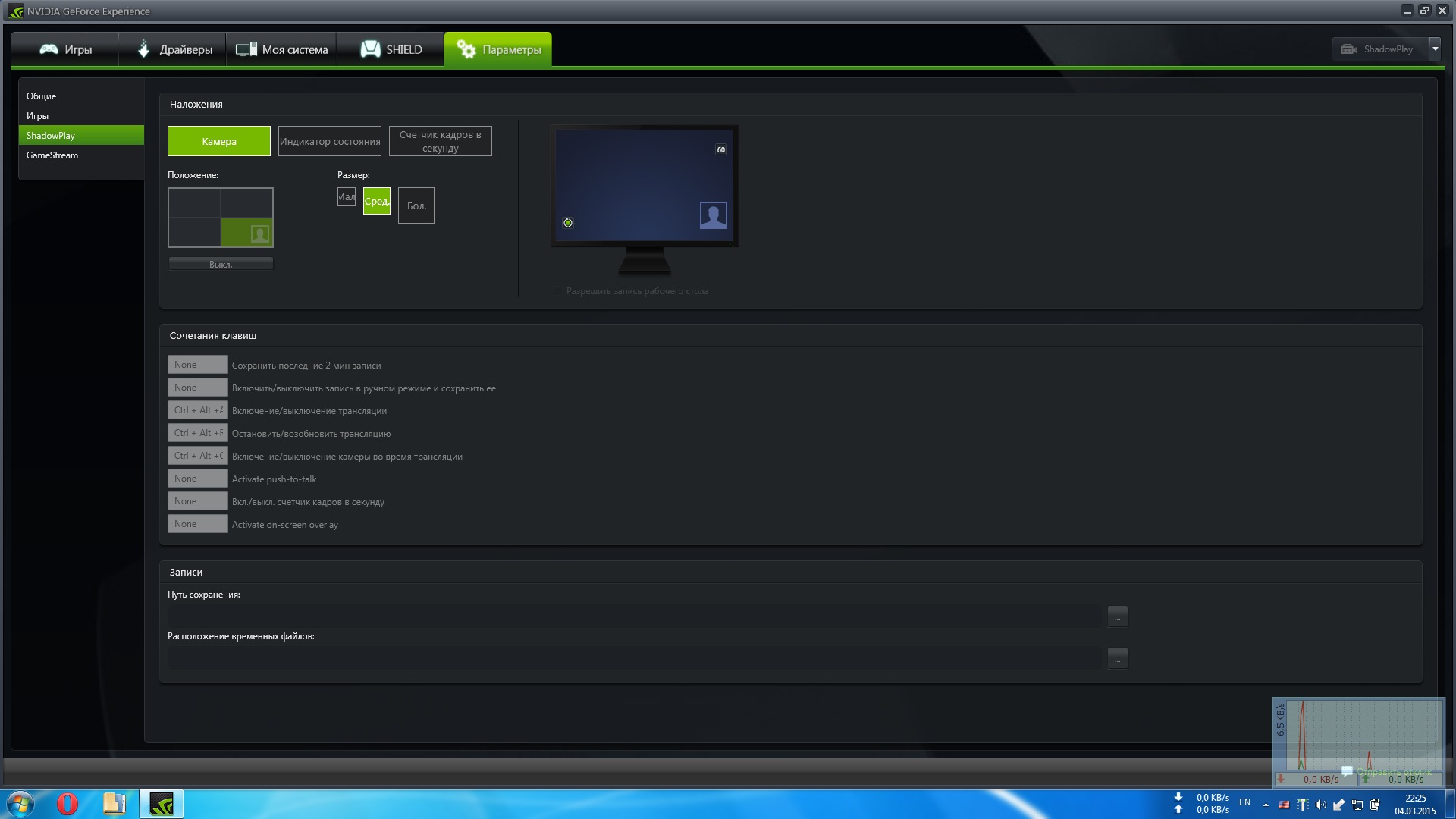Click the hotkey field for push-to-talk
1456x819 pixels.
click(197, 479)
